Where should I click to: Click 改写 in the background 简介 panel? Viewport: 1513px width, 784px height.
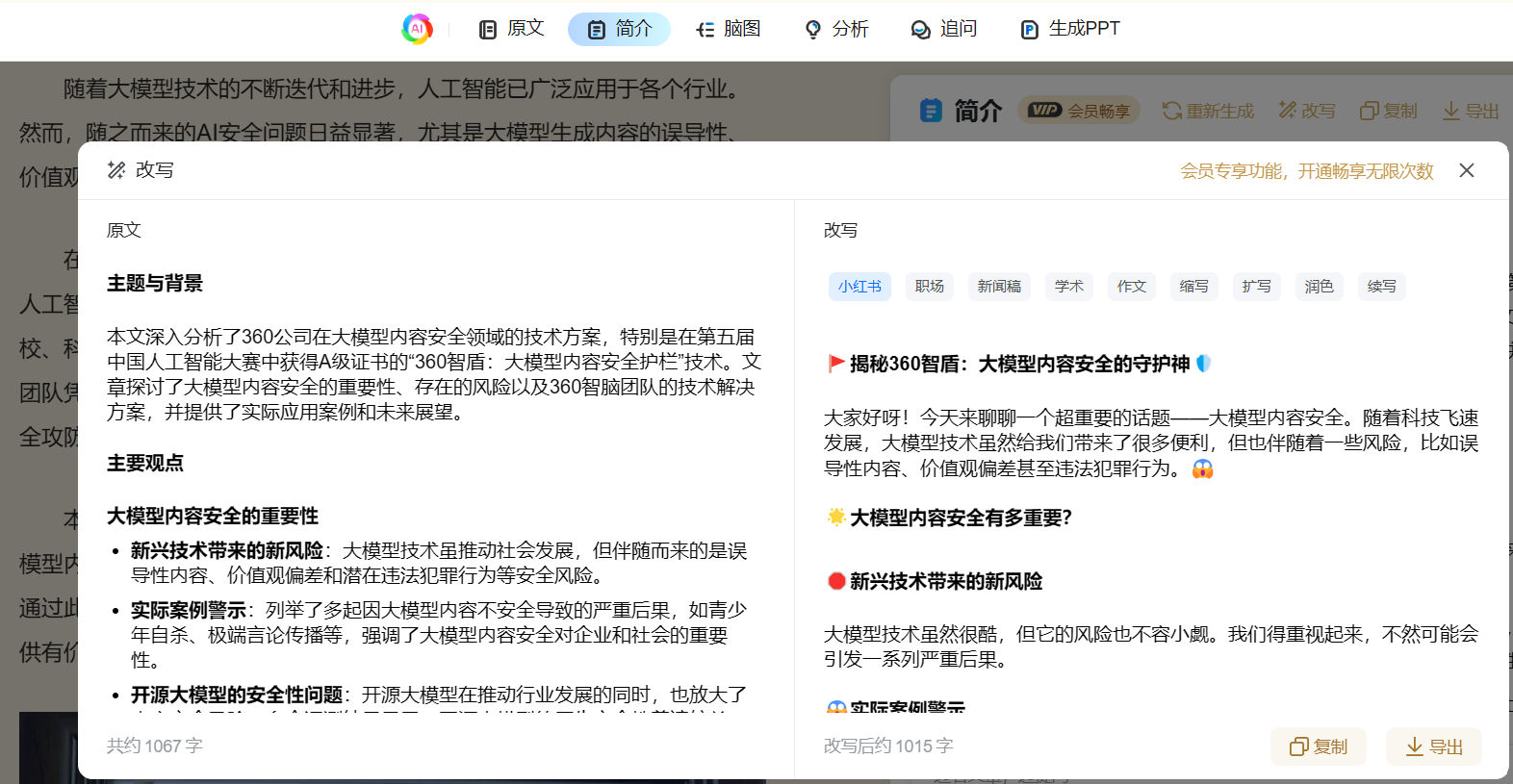point(1307,112)
